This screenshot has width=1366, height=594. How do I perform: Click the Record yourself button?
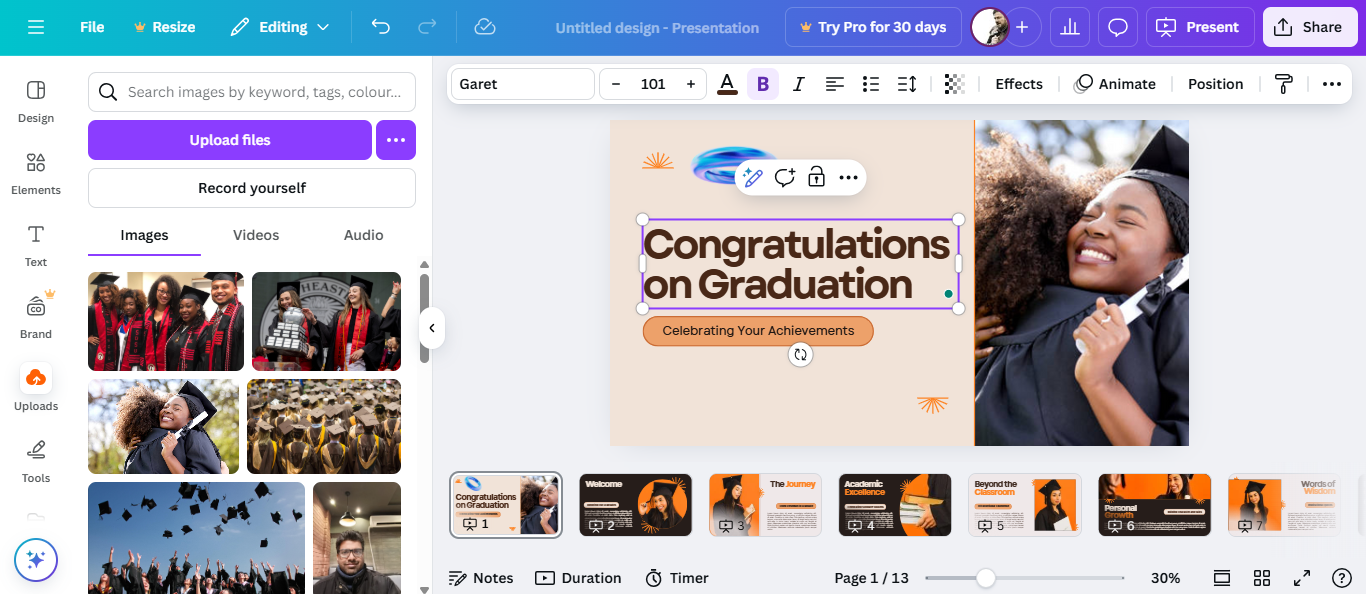tap(252, 188)
